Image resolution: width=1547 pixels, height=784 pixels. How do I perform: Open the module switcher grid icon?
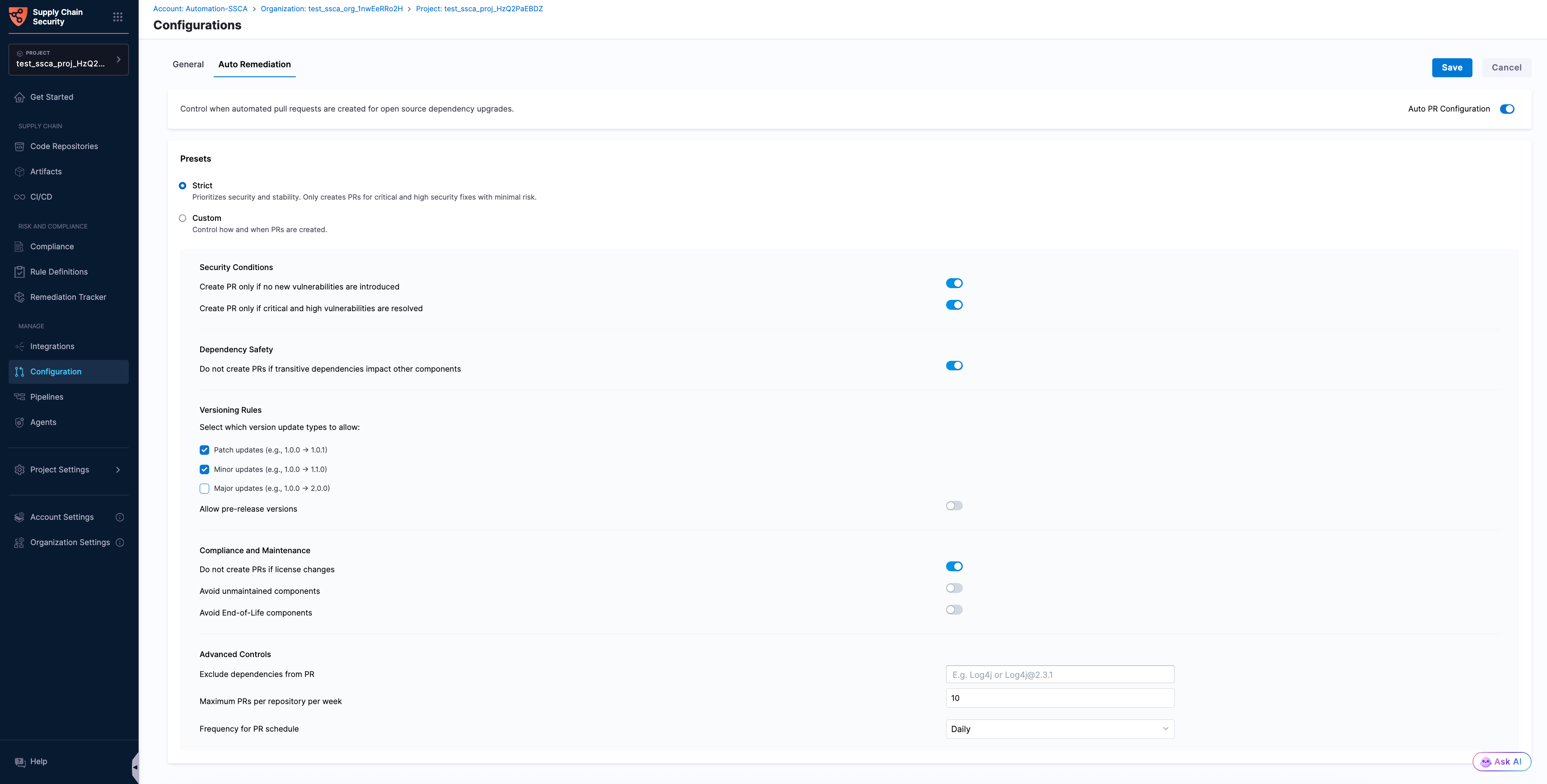click(x=118, y=17)
